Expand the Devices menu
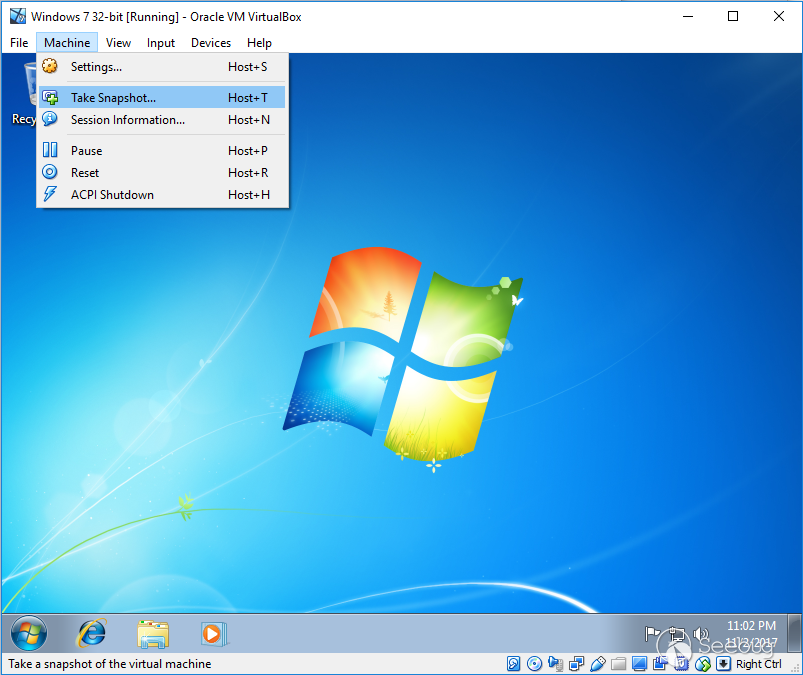The image size is (803, 675). [210, 43]
